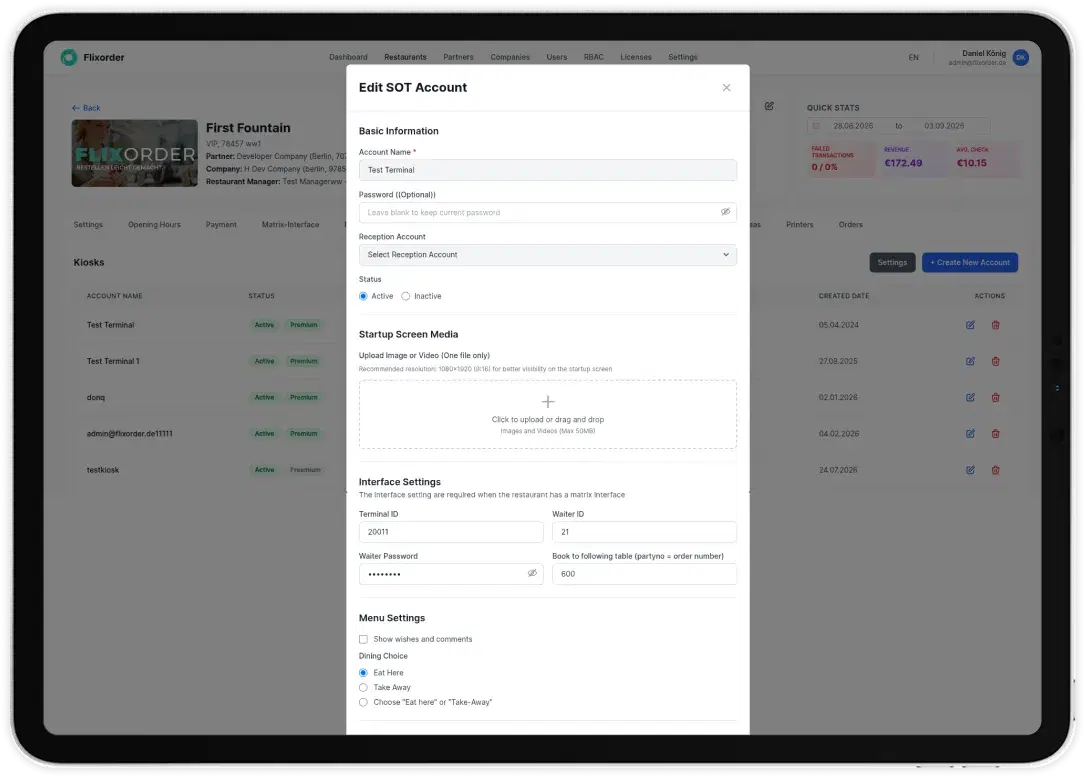
Task: Select the Active status radio button
Action: 364,297
